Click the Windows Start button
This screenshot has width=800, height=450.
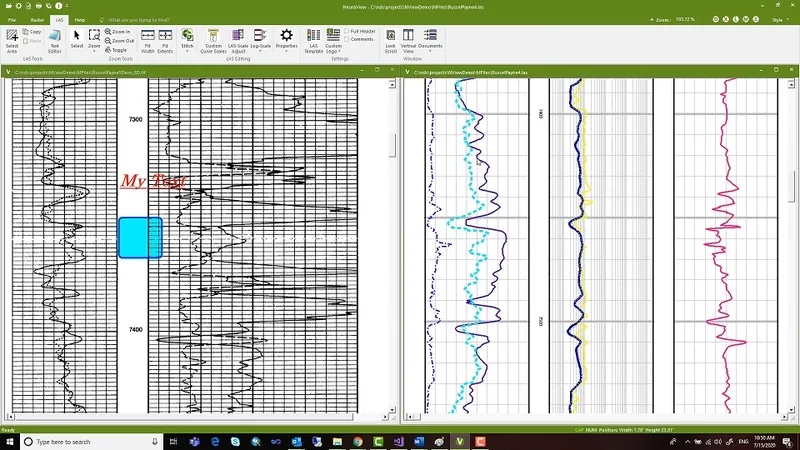coord(10,442)
